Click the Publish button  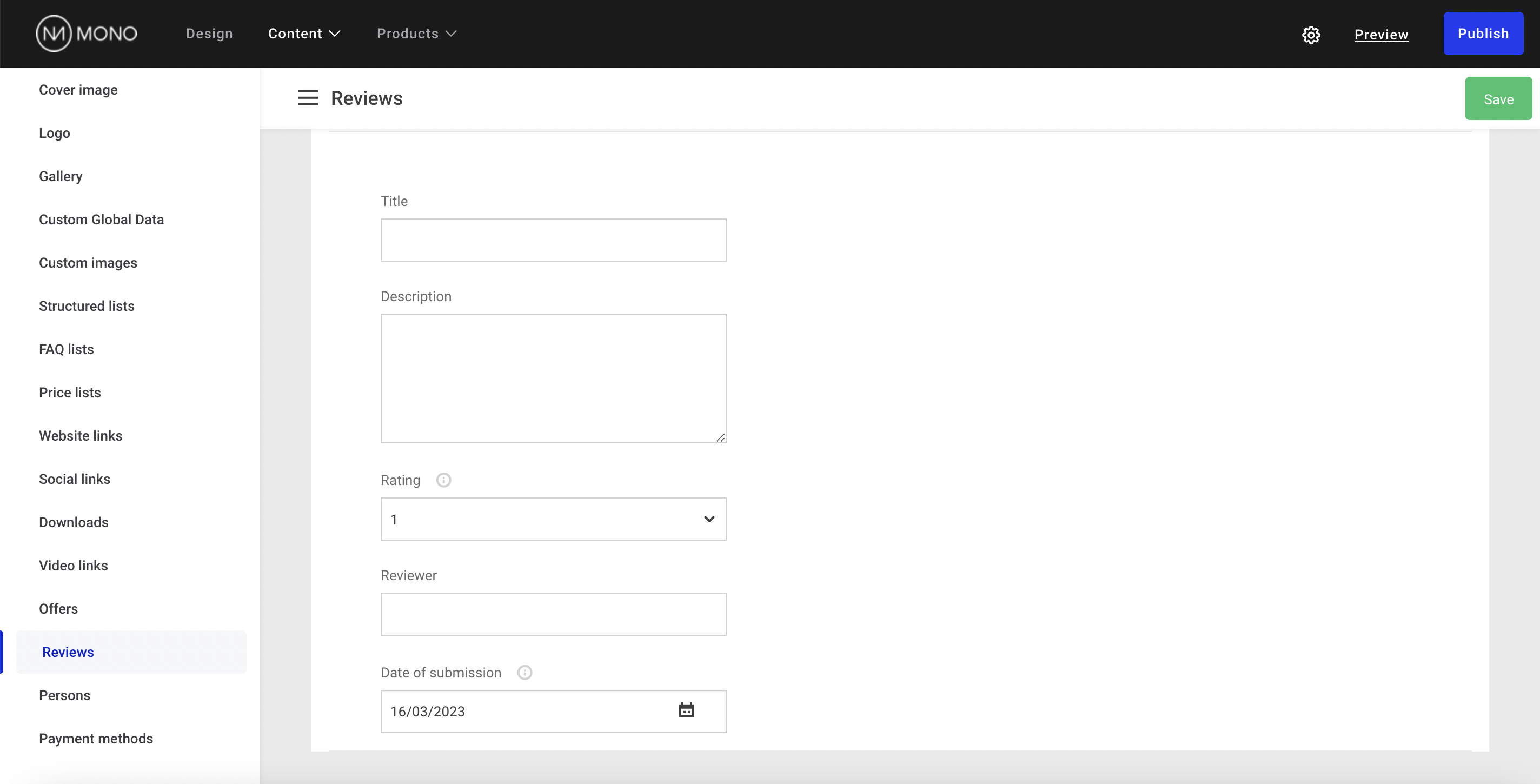[x=1483, y=34]
